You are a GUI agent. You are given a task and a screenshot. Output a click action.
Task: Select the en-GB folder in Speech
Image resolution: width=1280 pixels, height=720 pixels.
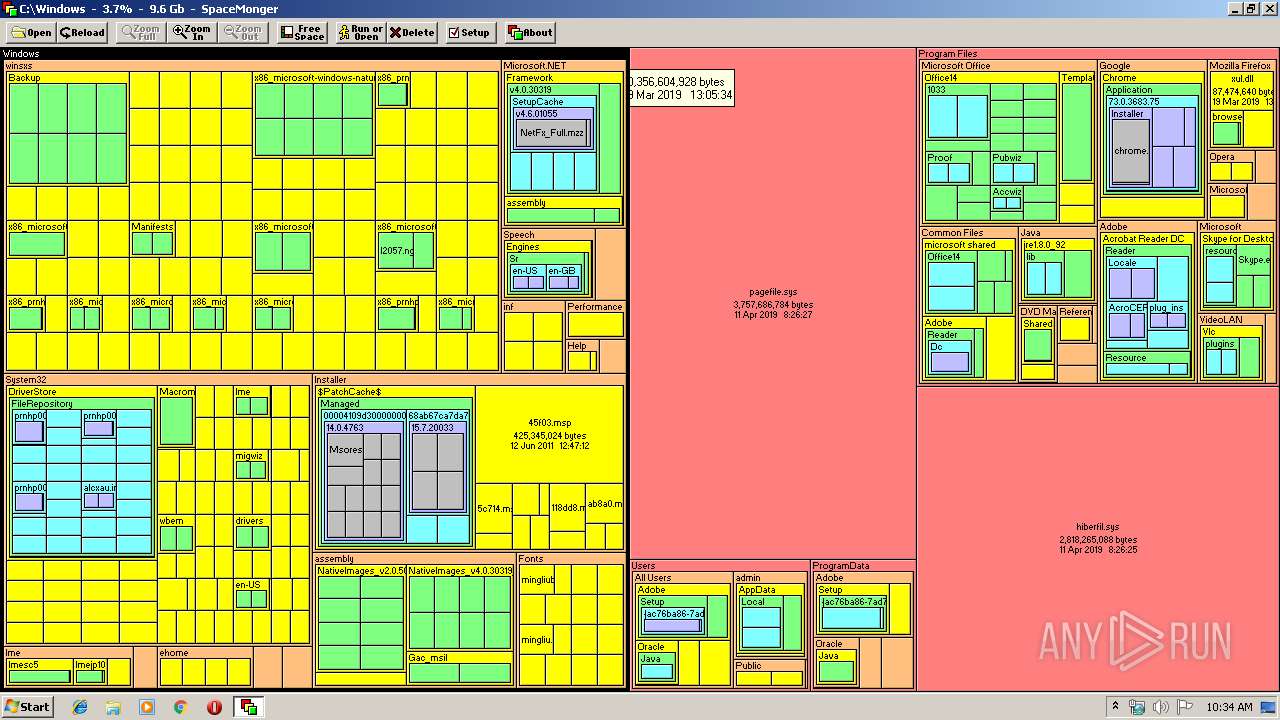point(563,277)
